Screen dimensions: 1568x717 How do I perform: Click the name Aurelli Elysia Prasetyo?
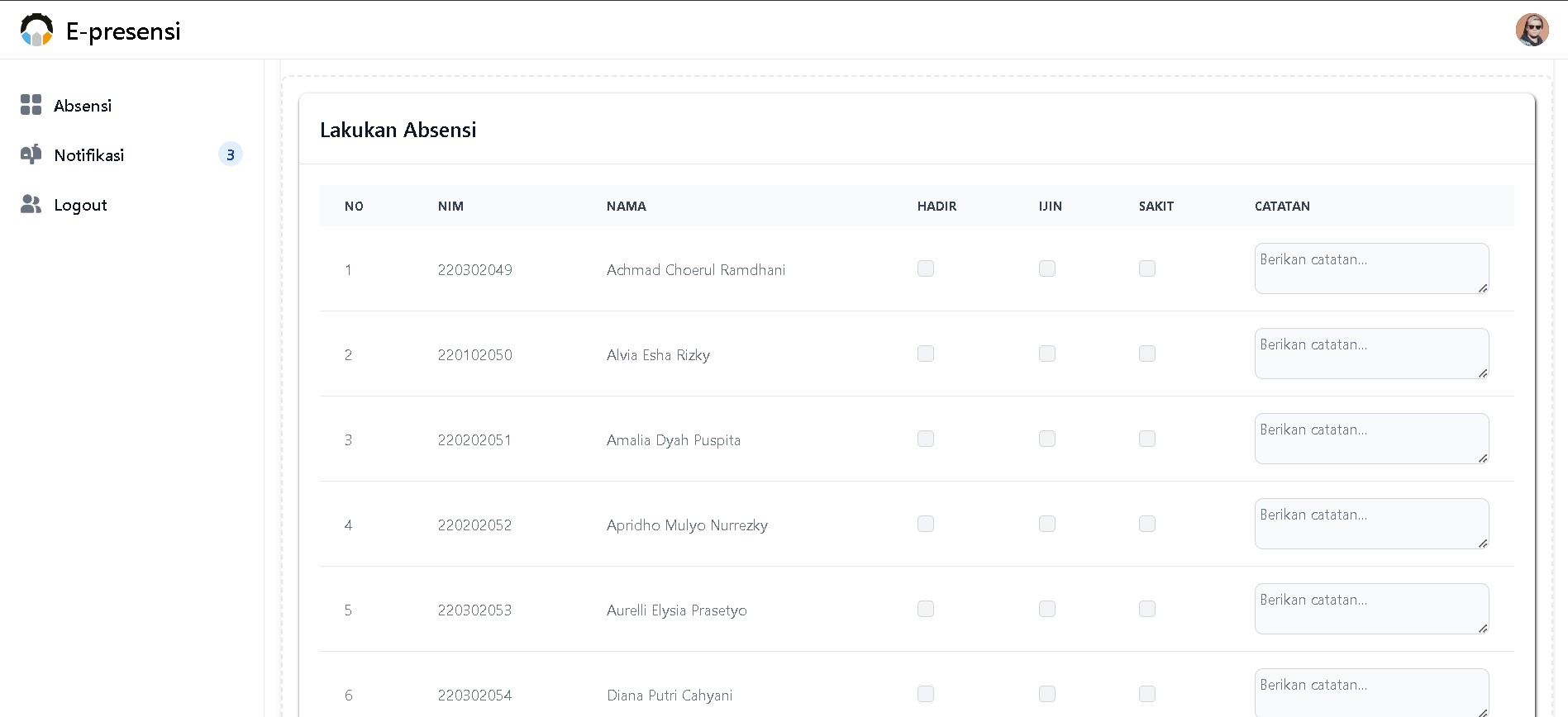pyautogui.click(x=677, y=610)
